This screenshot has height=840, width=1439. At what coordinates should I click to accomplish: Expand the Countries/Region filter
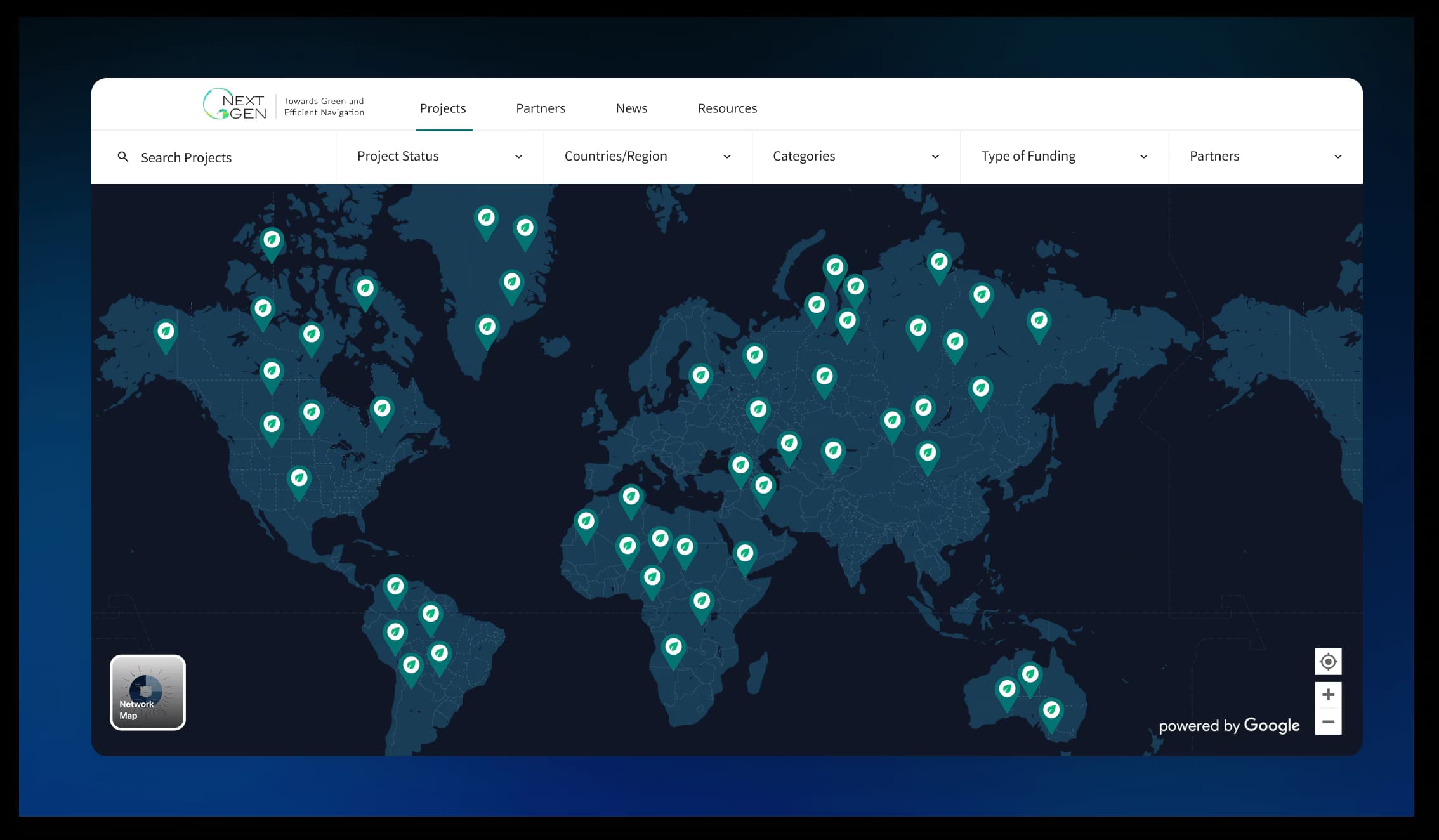click(727, 156)
